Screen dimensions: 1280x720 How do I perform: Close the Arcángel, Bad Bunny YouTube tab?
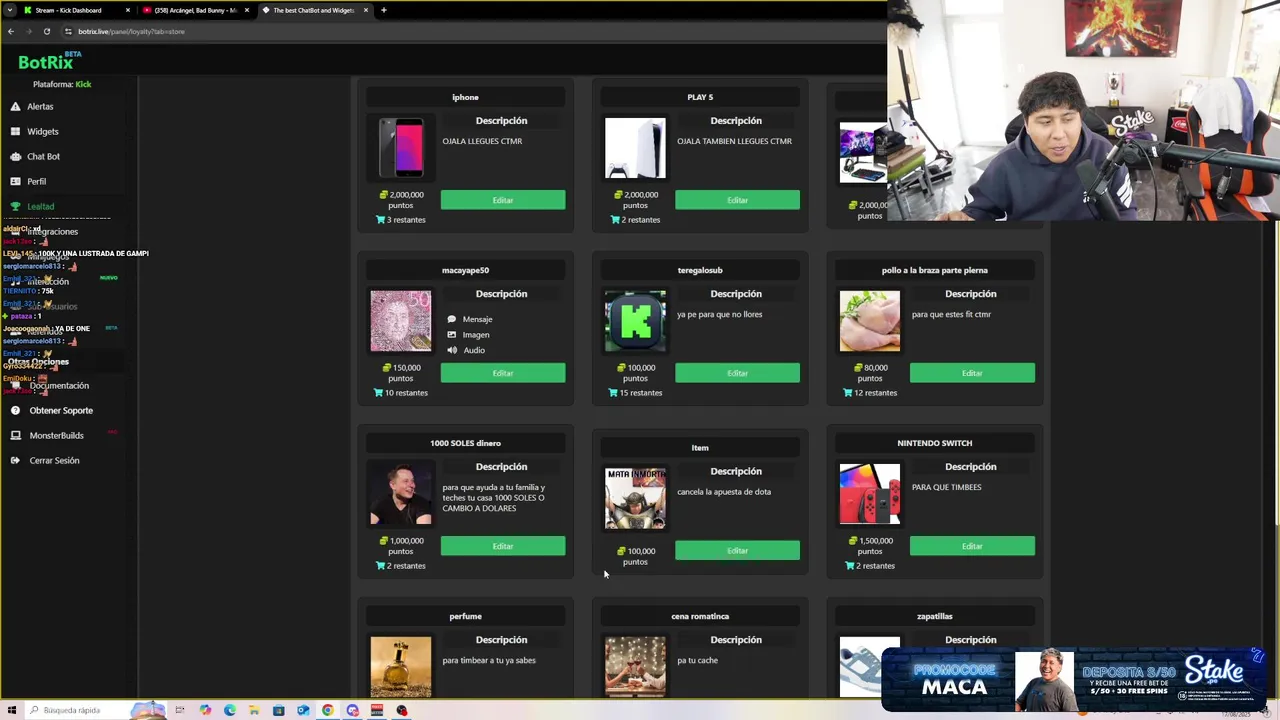click(246, 10)
